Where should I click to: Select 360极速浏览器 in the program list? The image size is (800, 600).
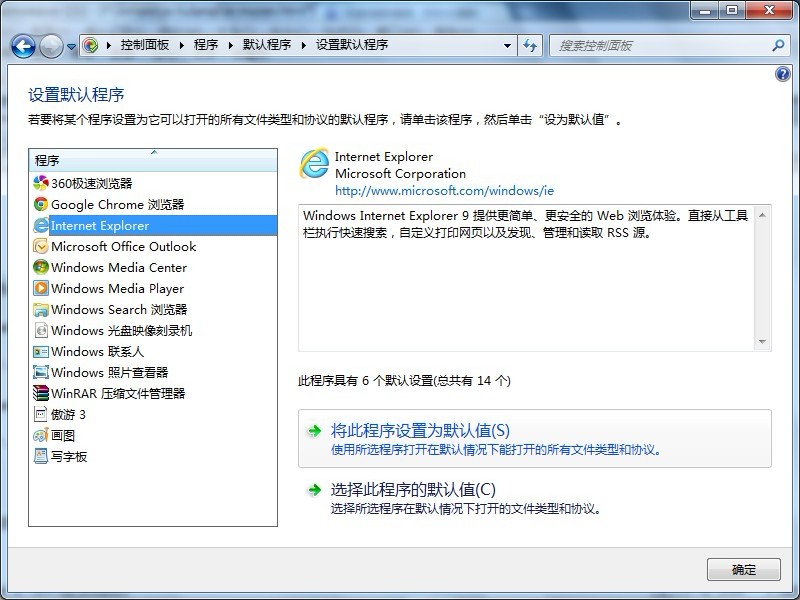[x=91, y=183]
